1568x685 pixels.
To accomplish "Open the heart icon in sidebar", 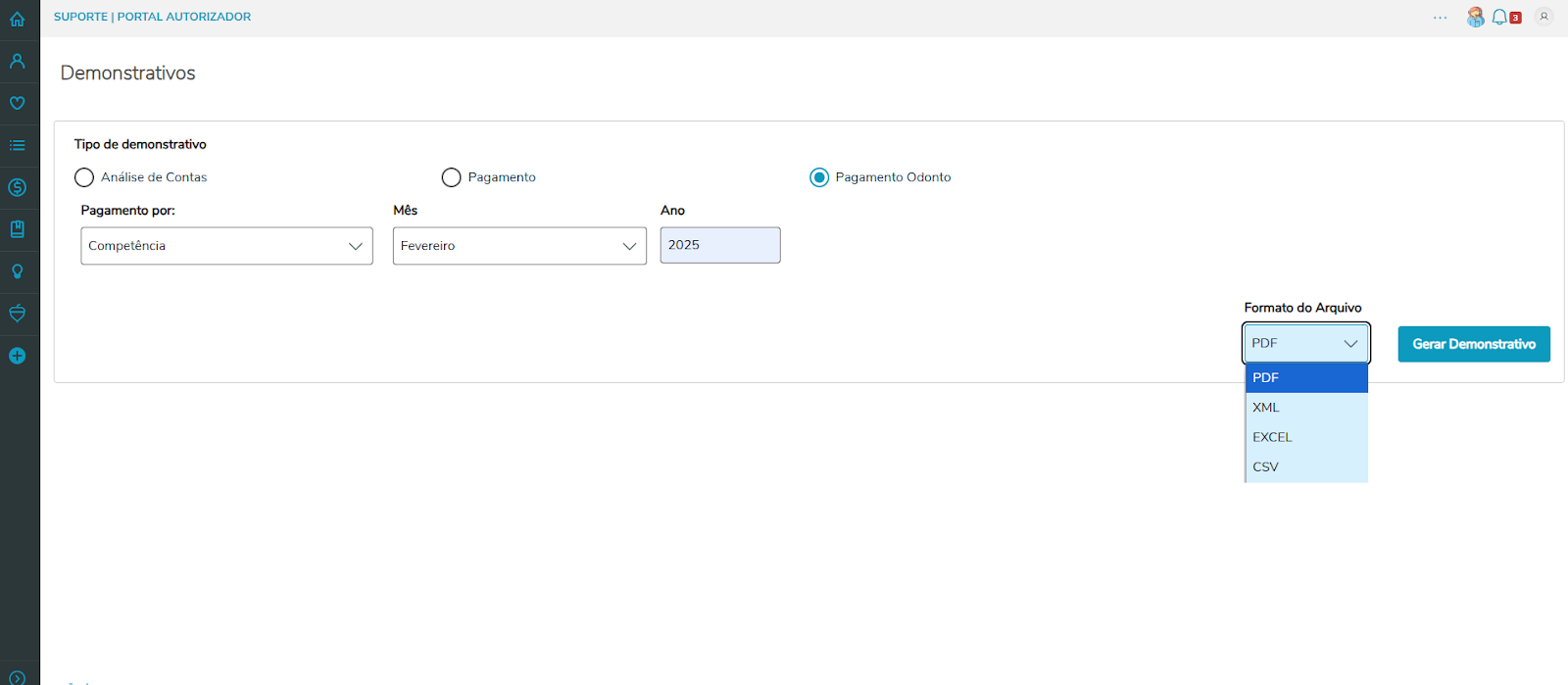I will [17, 103].
